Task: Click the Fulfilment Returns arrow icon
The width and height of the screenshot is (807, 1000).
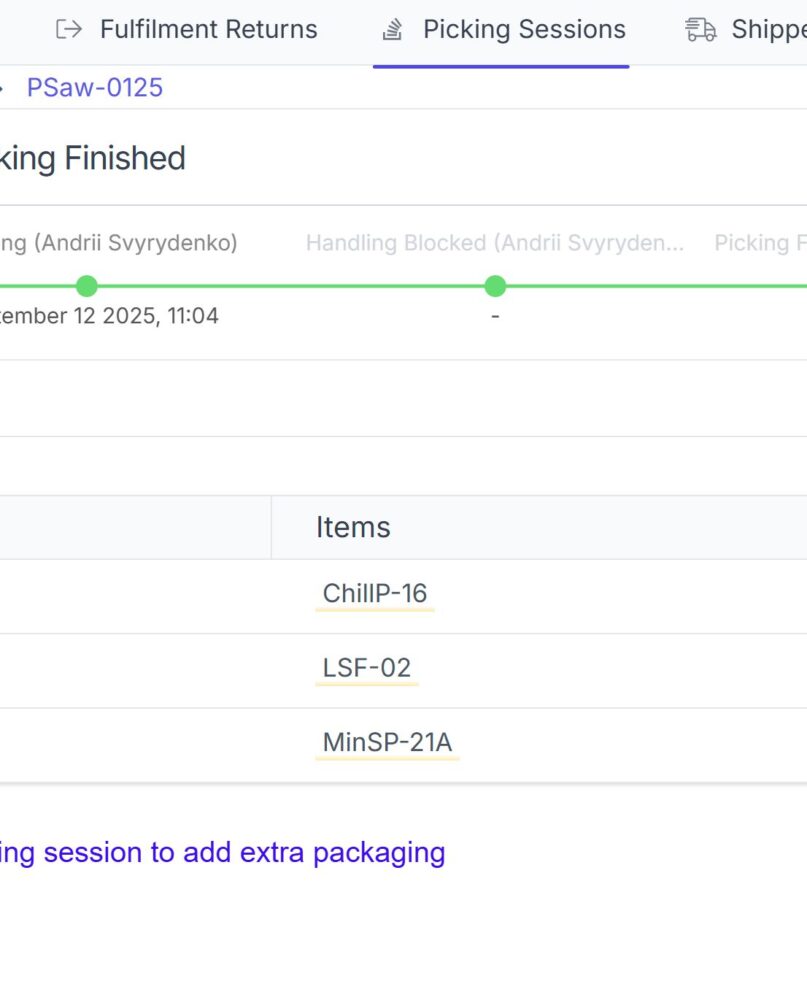Action: tap(69, 29)
